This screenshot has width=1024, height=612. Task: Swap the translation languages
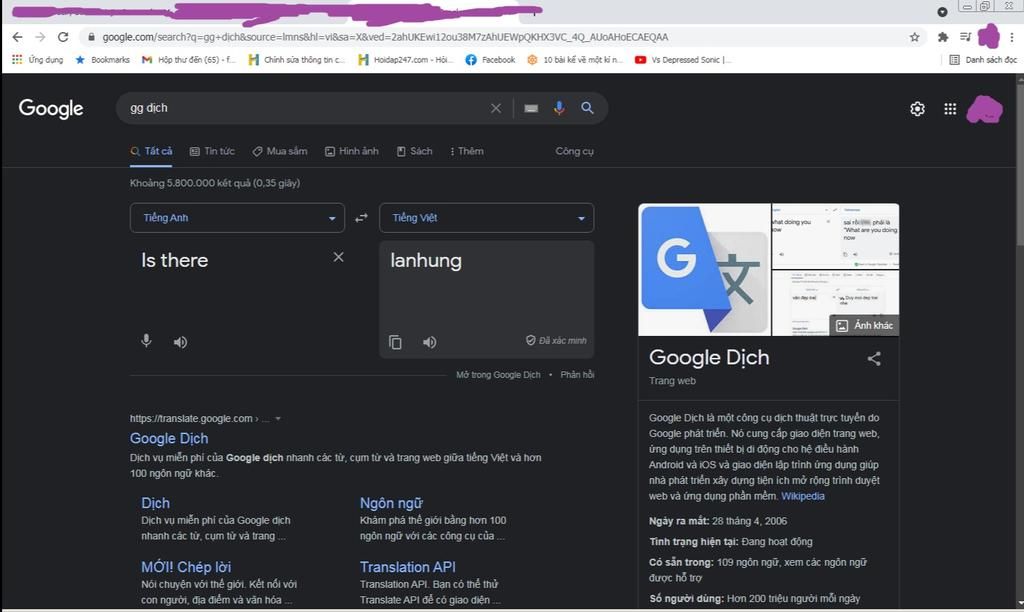pyautogui.click(x=361, y=217)
